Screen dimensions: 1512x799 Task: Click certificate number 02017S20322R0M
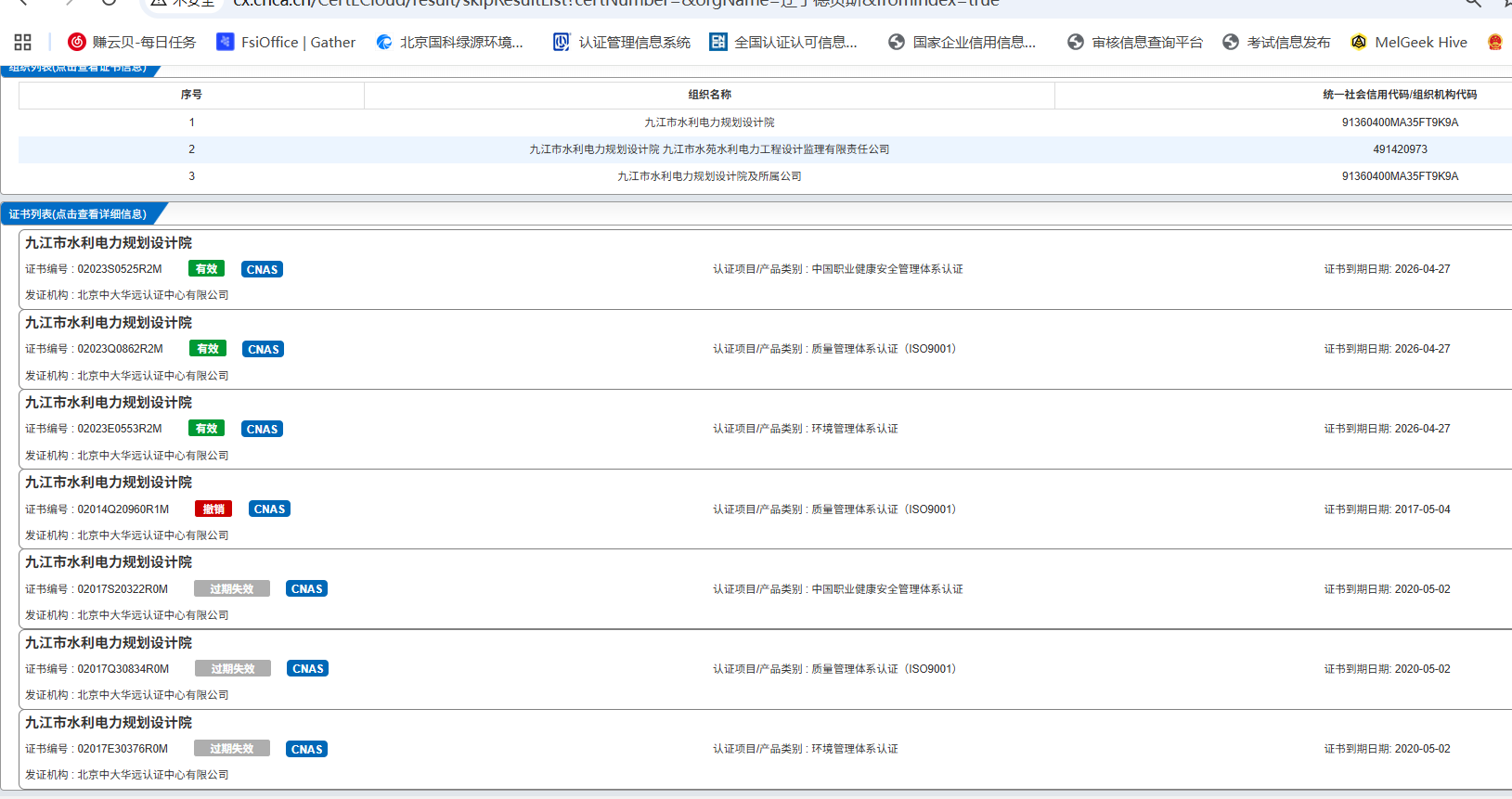[x=123, y=589]
